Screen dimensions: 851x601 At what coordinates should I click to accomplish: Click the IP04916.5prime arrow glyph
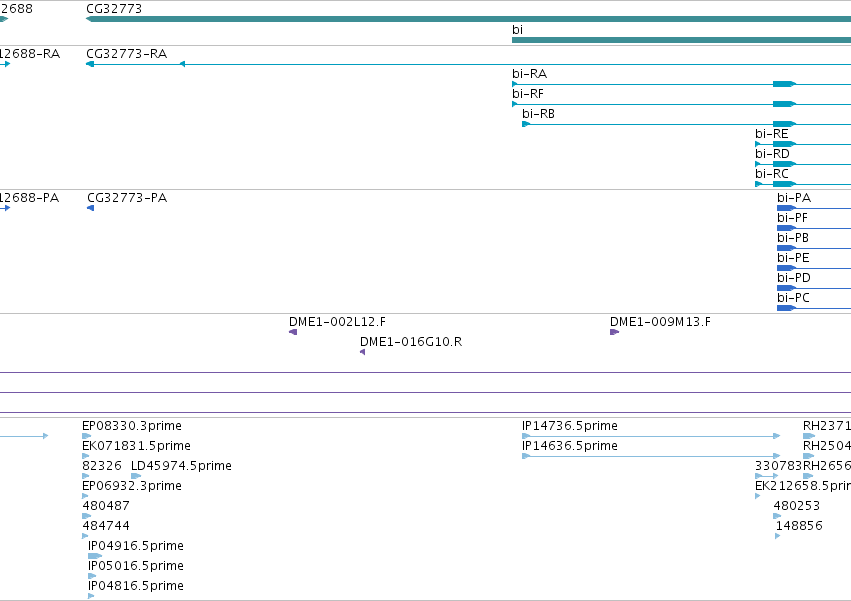(x=95, y=556)
